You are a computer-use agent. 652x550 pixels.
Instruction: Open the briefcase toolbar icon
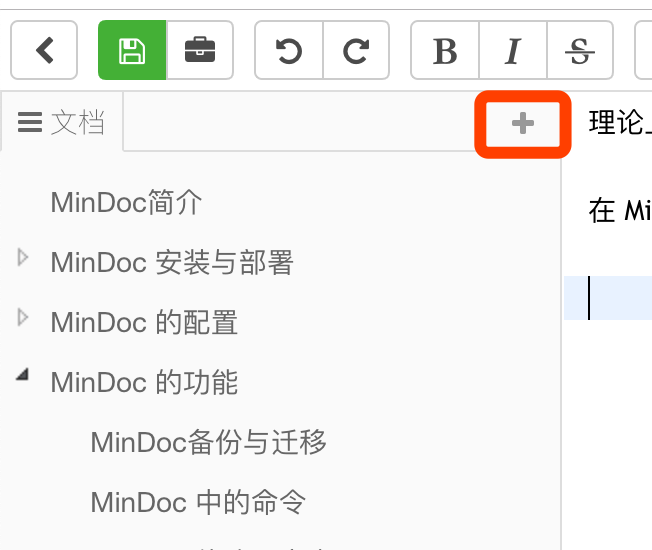200,50
